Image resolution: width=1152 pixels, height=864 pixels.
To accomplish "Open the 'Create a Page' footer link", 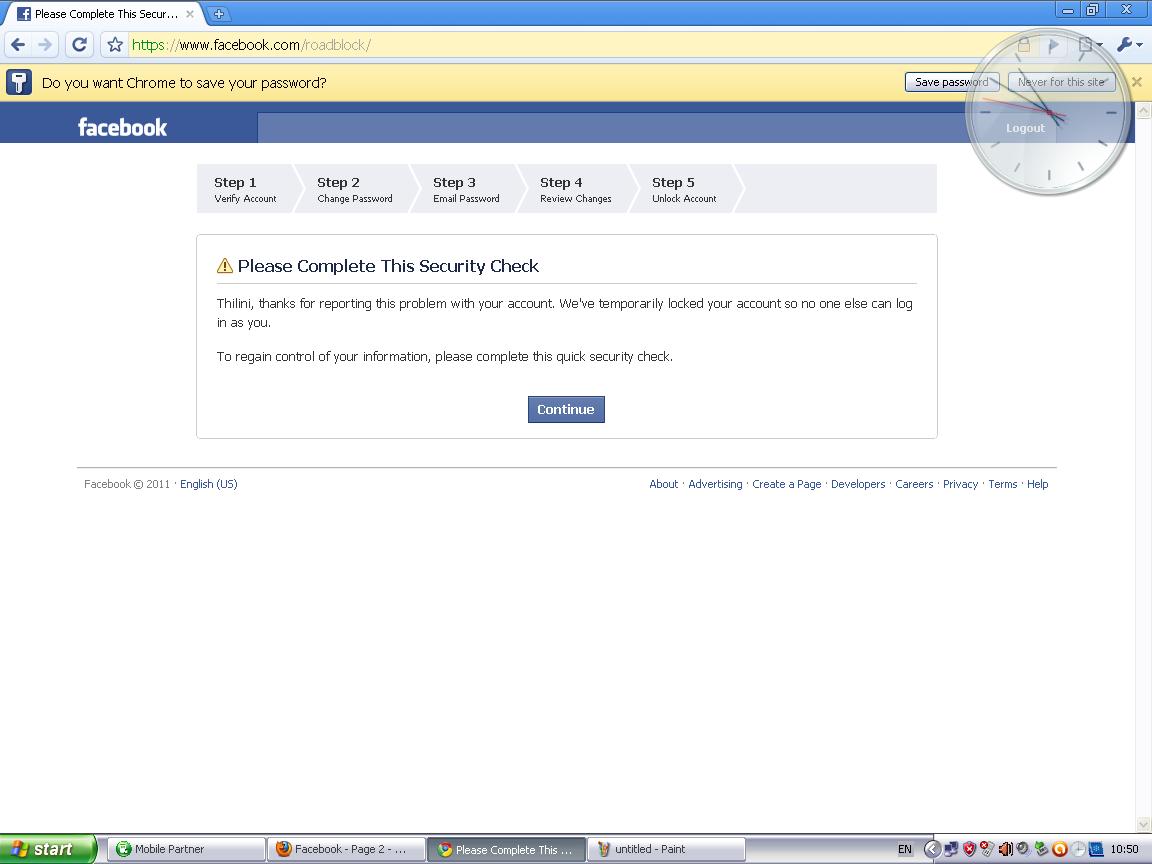I will tap(786, 484).
